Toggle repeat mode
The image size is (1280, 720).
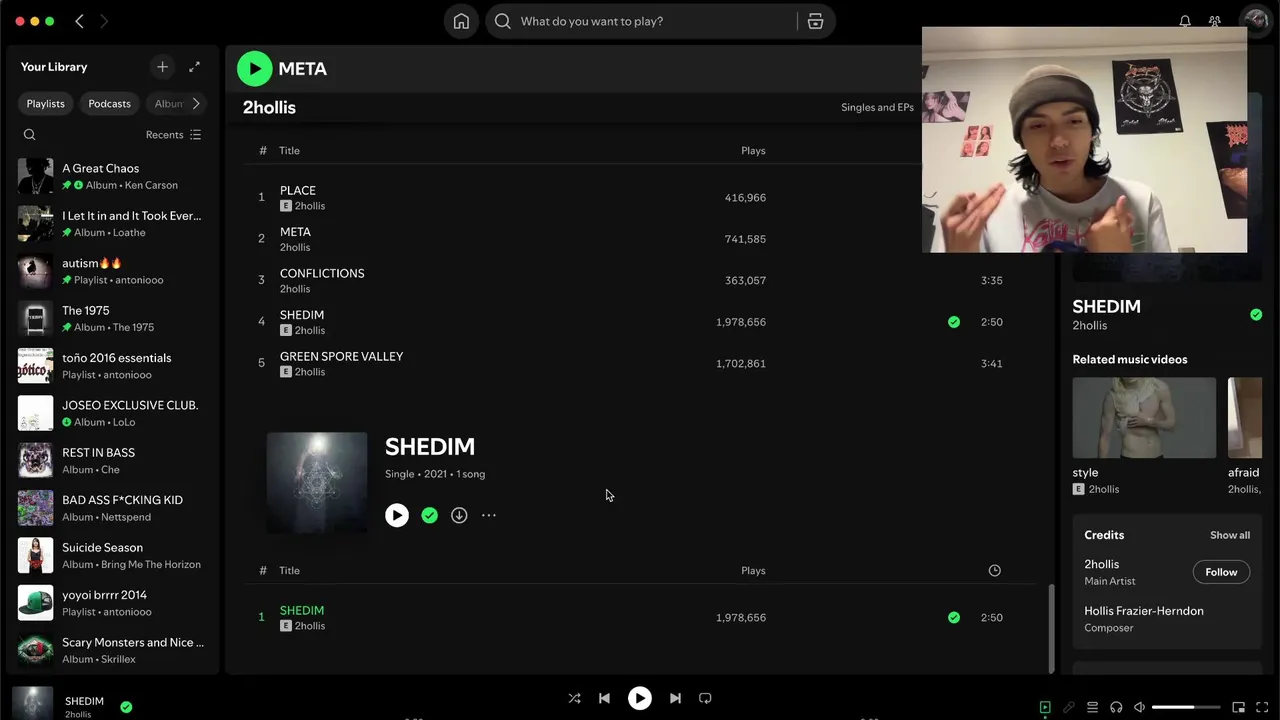[x=705, y=698]
